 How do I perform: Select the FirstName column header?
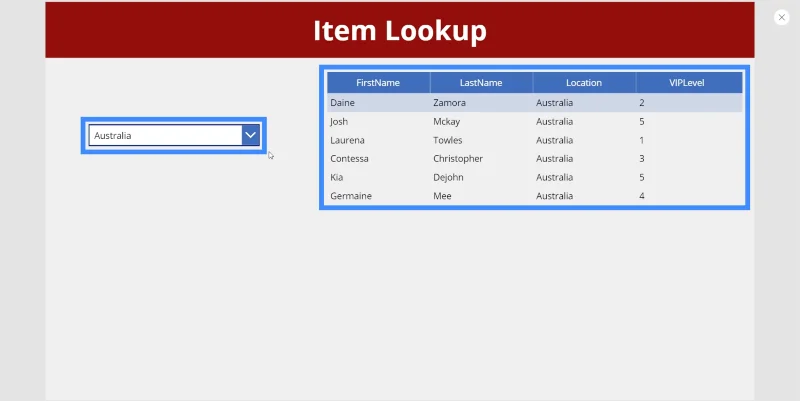coord(378,83)
